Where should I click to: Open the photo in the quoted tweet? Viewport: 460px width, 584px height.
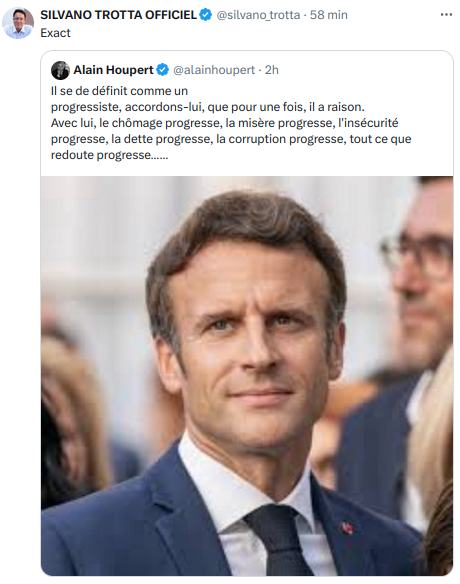[x=247, y=376]
